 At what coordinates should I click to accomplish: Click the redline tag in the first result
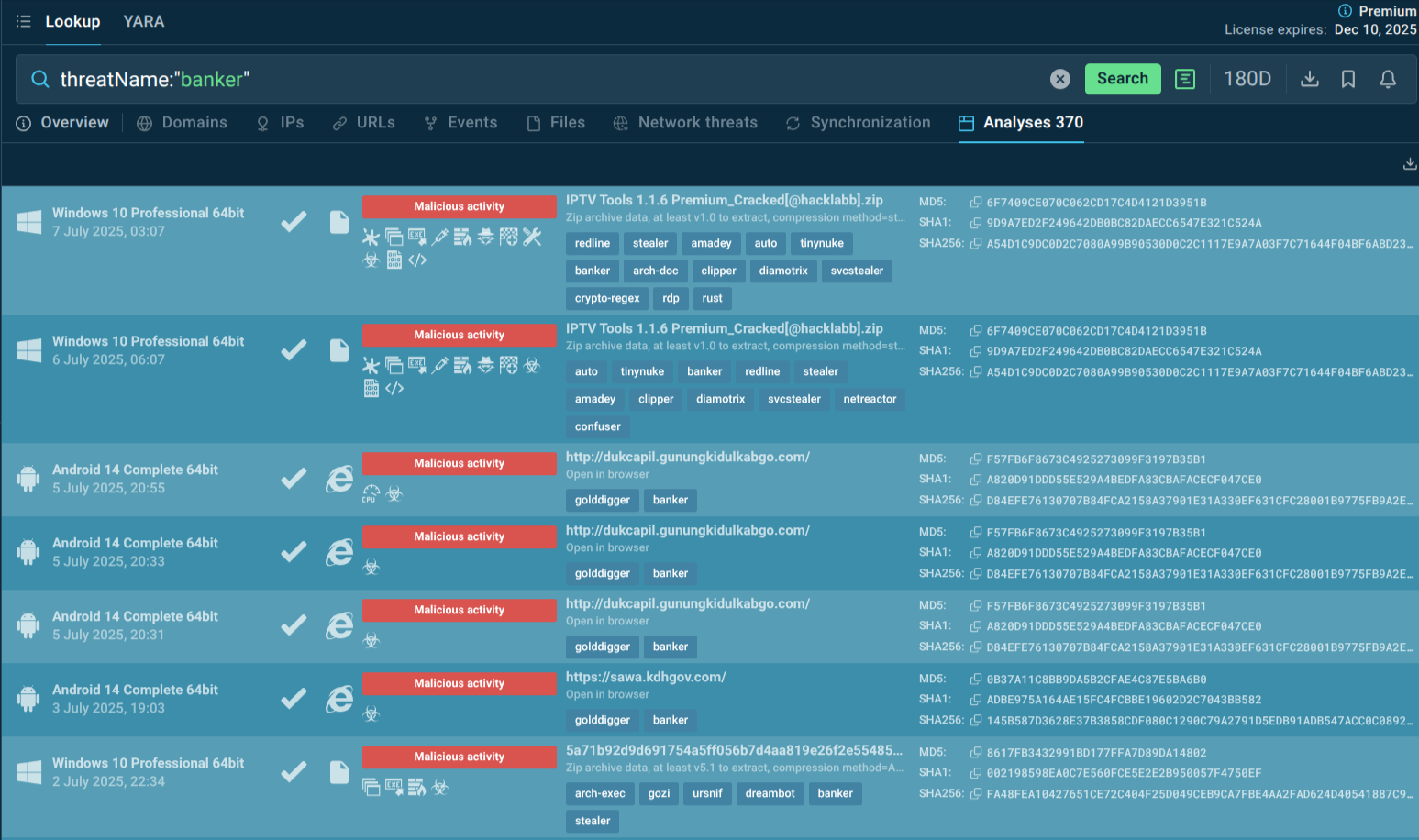tap(592, 243)
